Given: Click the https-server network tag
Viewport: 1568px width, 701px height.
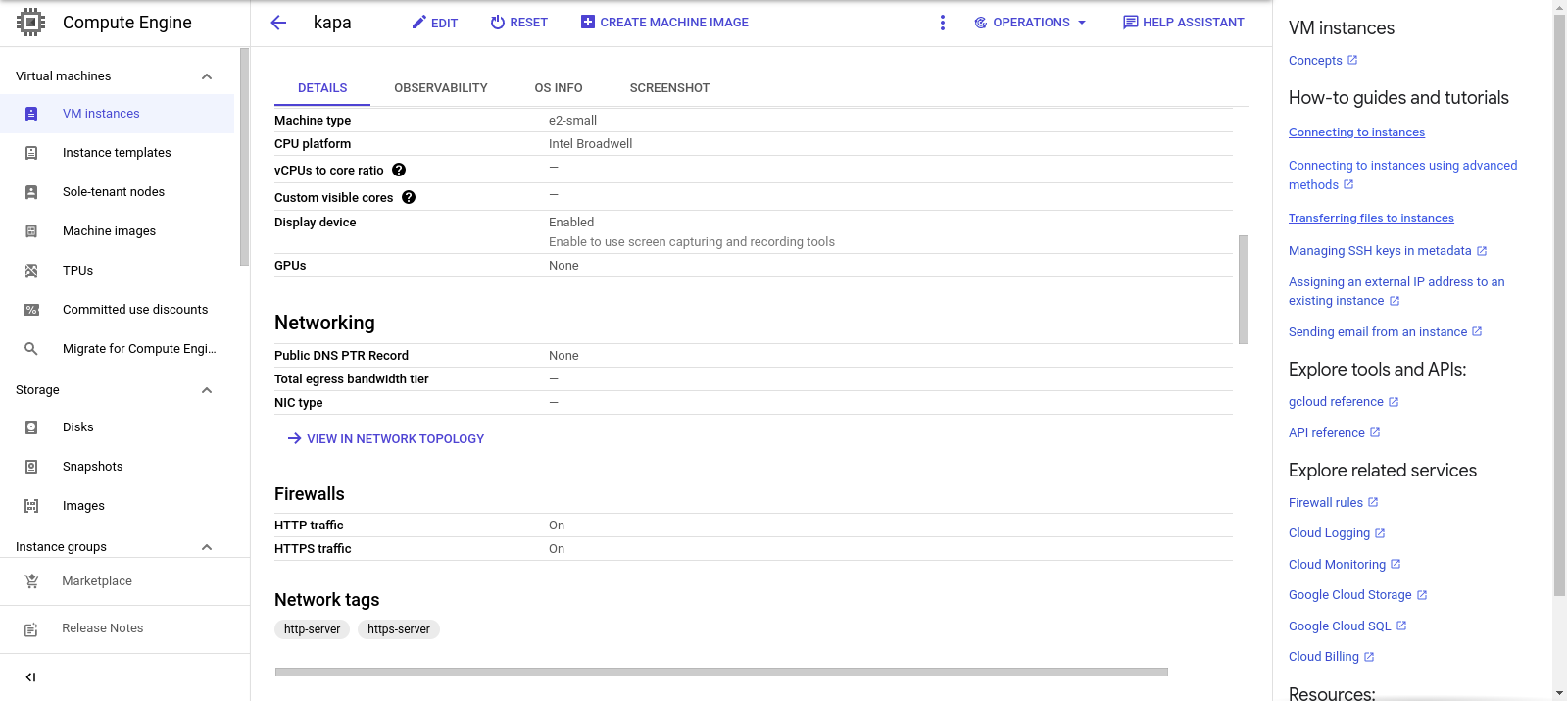Looking at the screenshot, I should tap(399, 629).
